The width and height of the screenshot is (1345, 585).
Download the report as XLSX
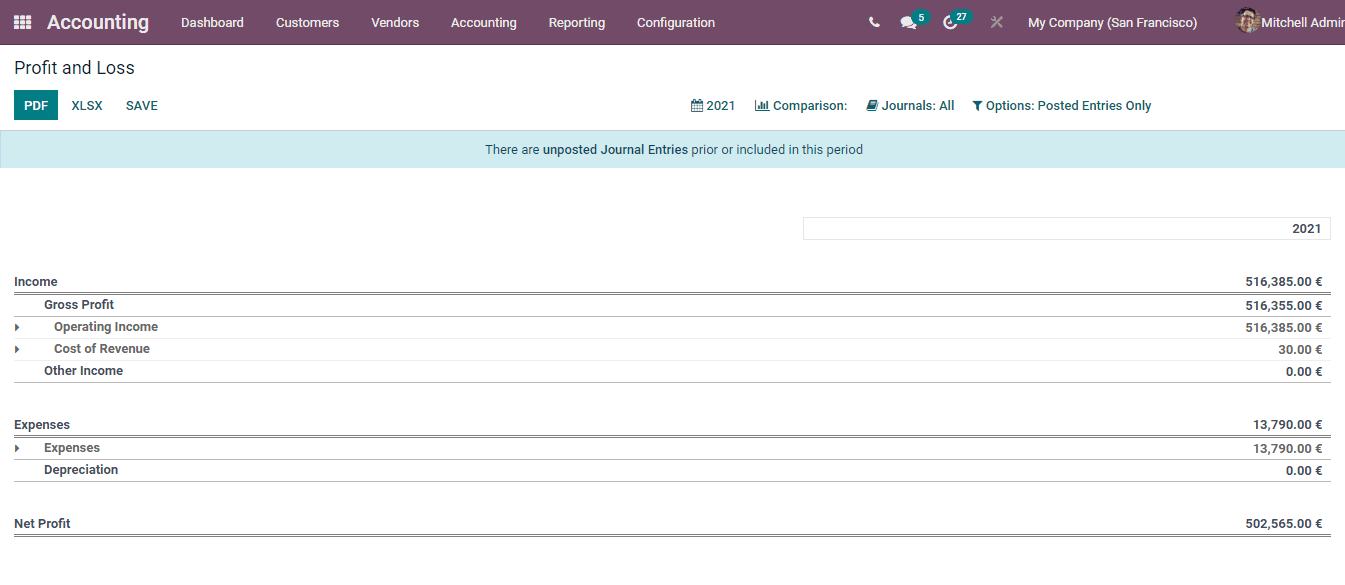(x=87, y=104)
